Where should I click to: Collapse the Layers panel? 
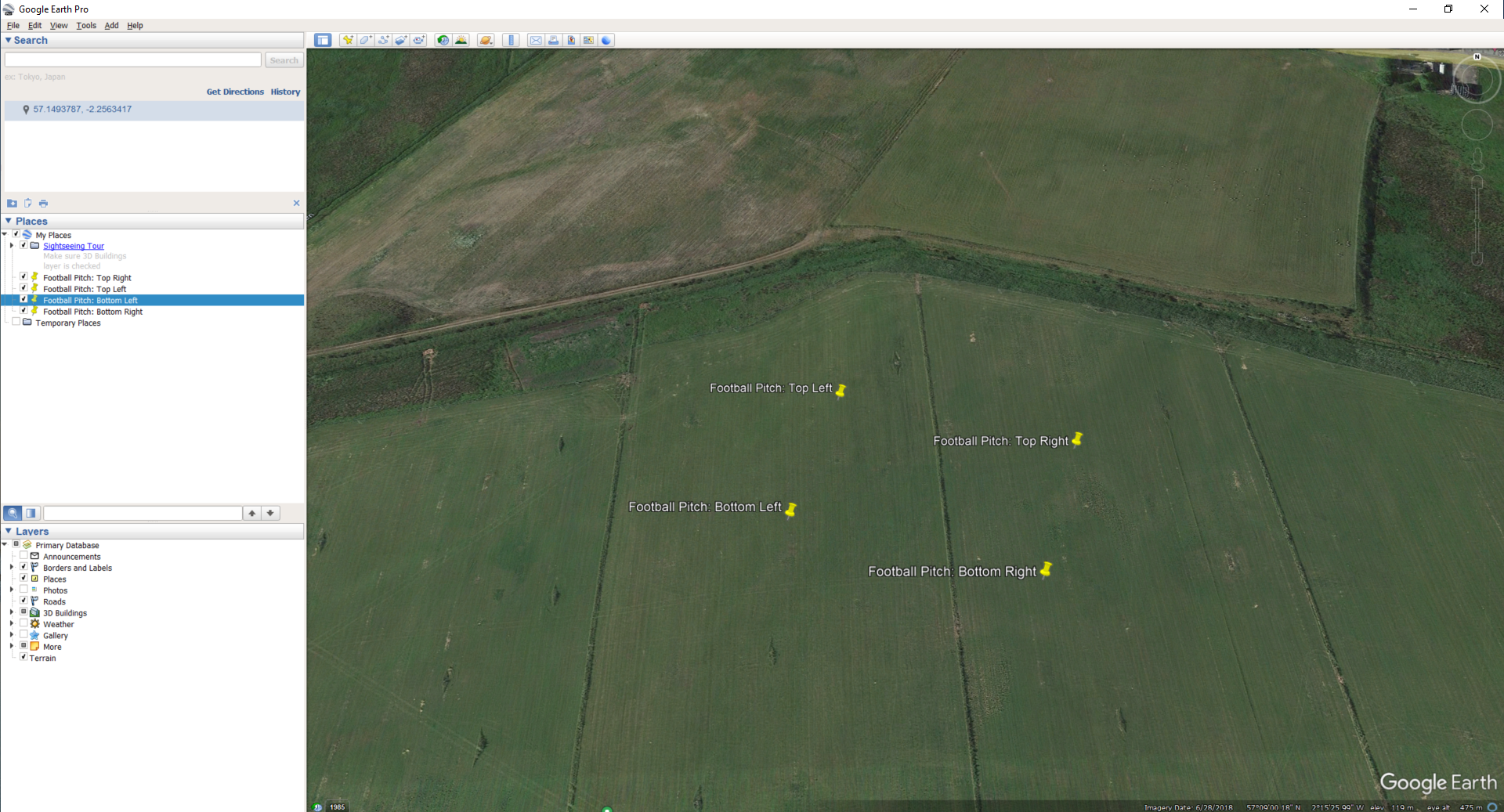9,531
